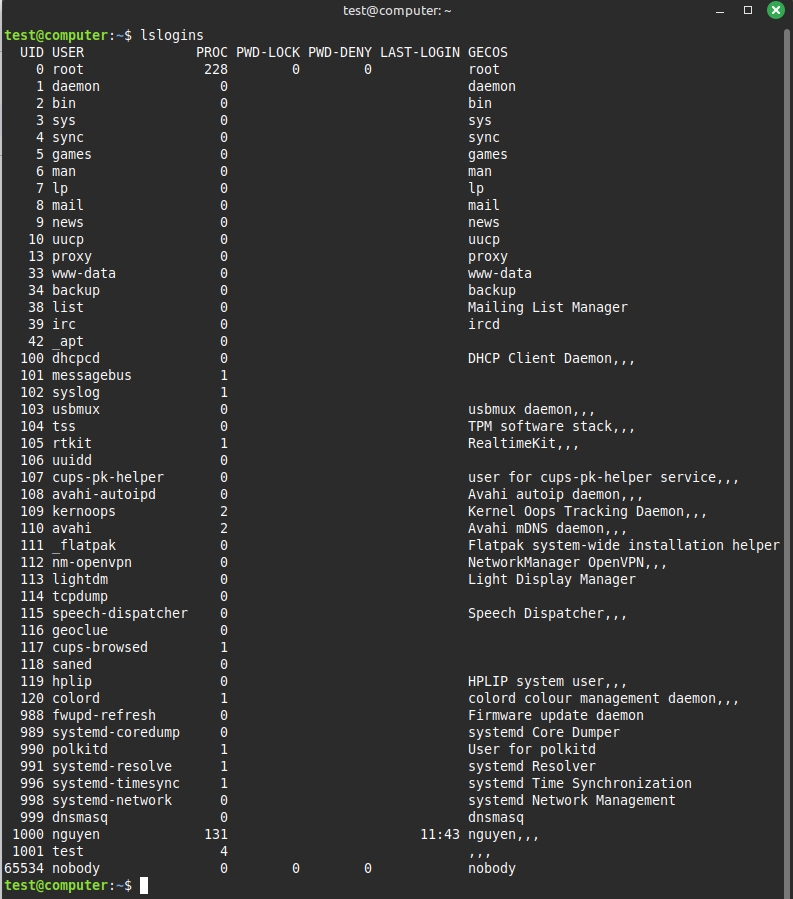Image resolution: width=793 pixels, height=899 pixels.
Task: Click the PROC column header
Action: (x=212, y=52)
